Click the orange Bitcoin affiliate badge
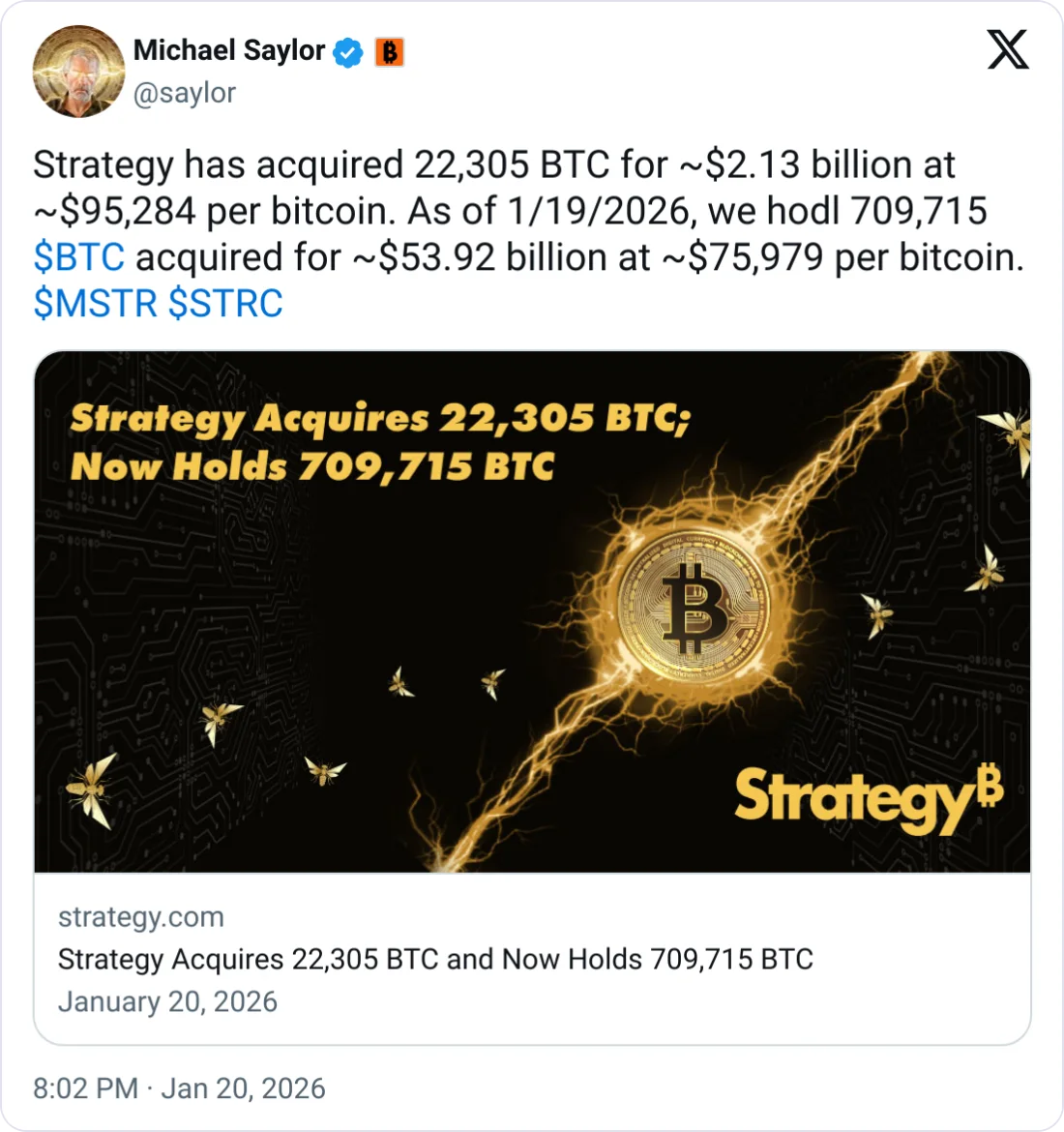Viewport: 1064px width, 1132px height. [389, 52]
